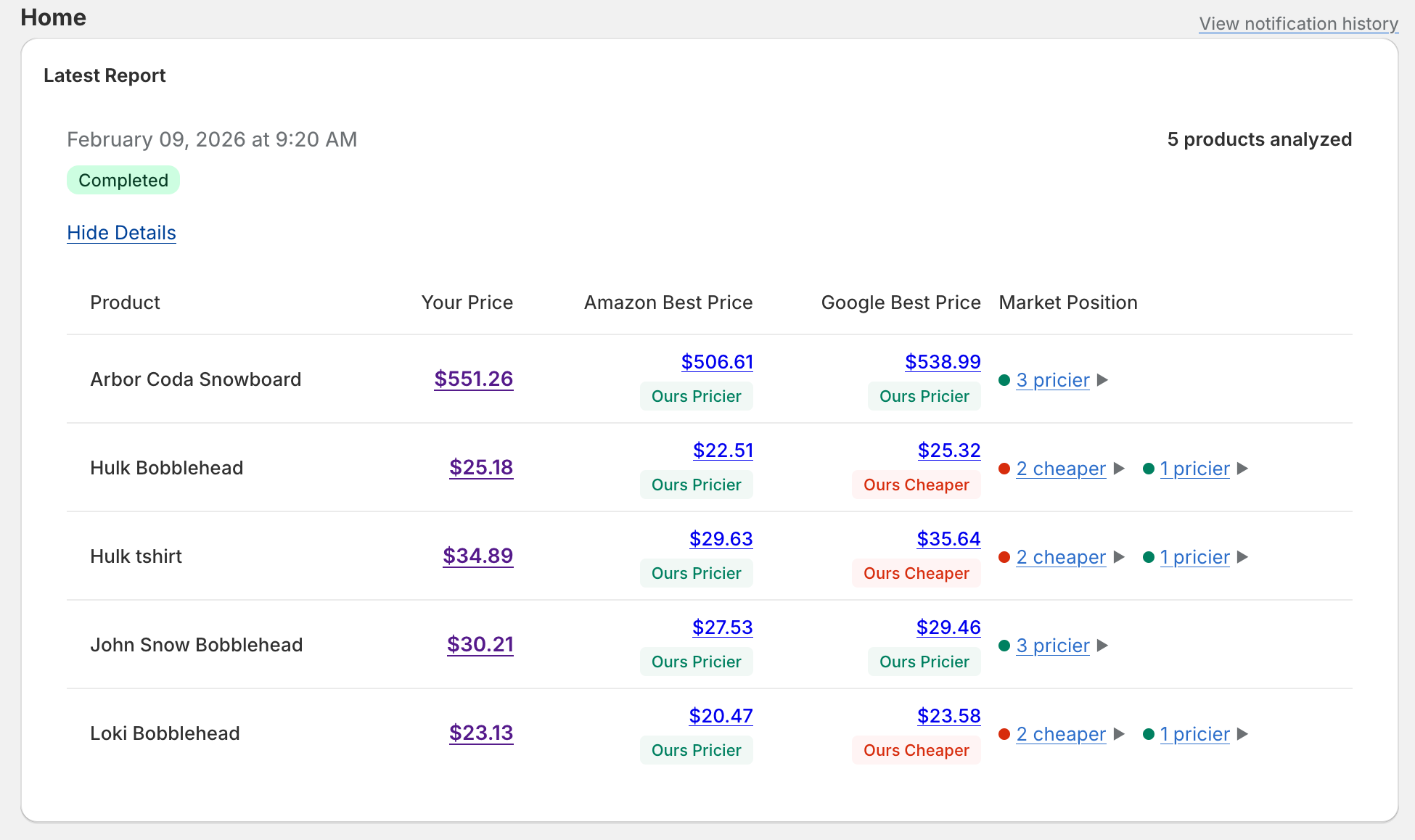Click the red dot next to Hulk Bobblehead's cheaper count

click(1005, 469)
